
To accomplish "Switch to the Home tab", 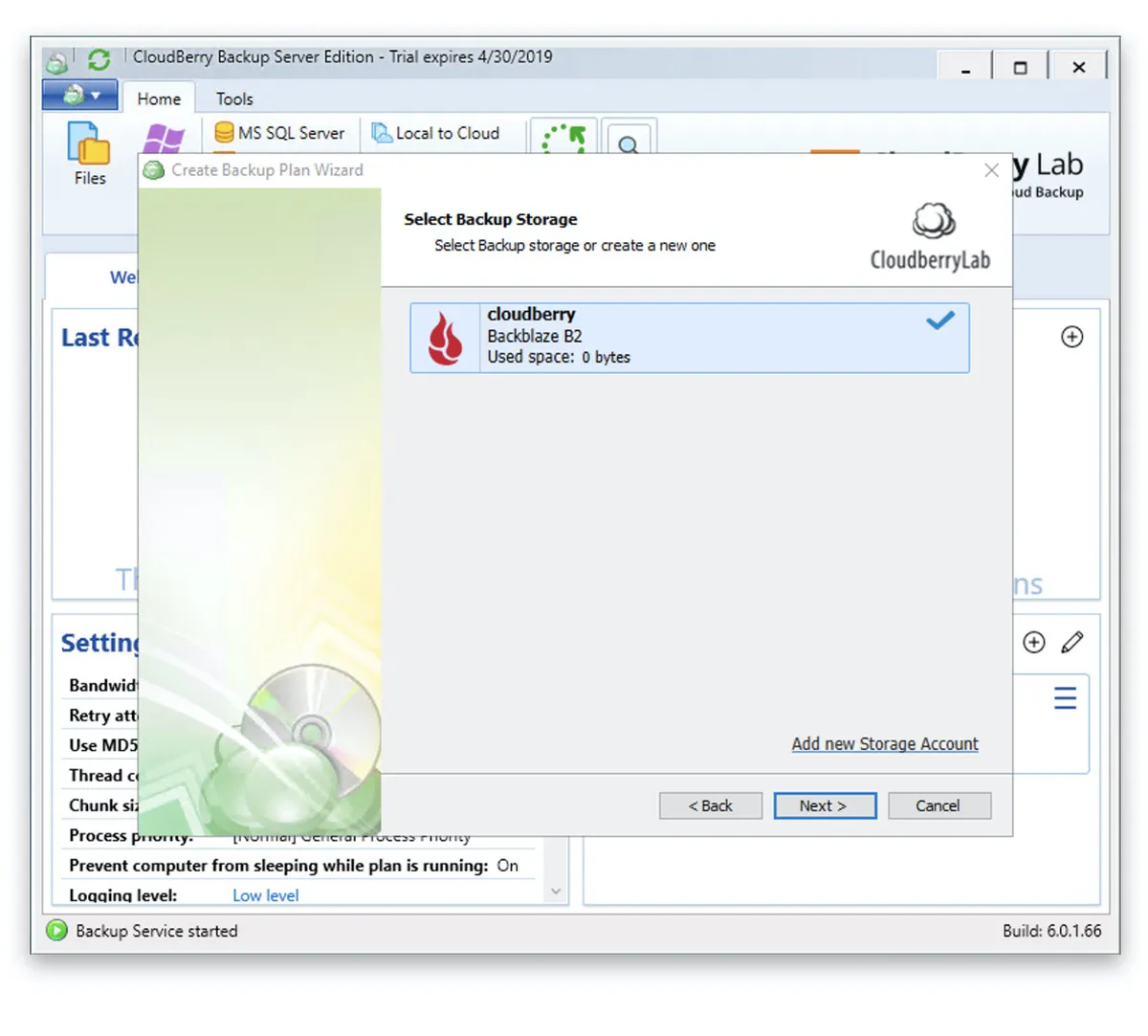I will tap(159, 99).
